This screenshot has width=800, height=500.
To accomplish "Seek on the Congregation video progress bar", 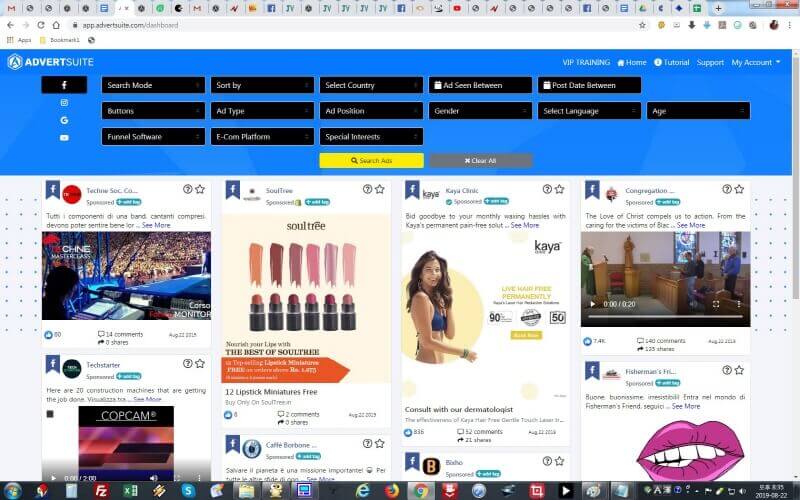I will click(665, 317).
